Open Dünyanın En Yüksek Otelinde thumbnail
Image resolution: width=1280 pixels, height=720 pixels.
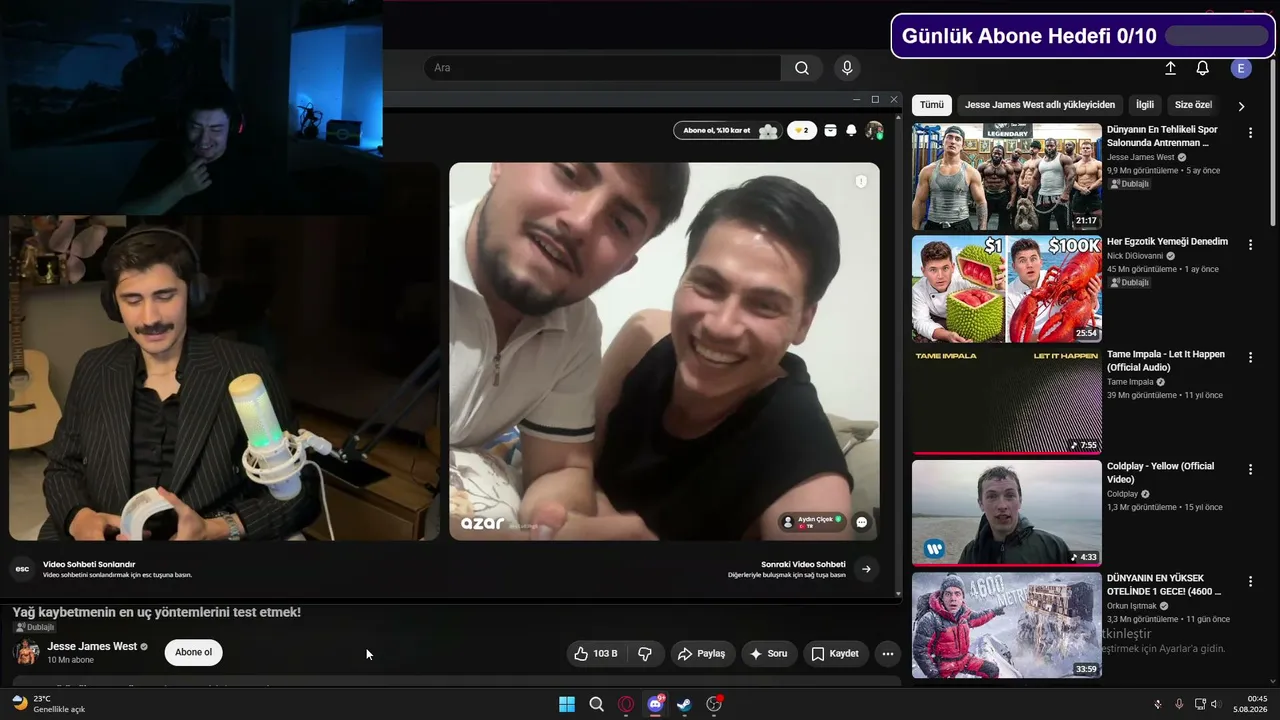(1006, 625)
